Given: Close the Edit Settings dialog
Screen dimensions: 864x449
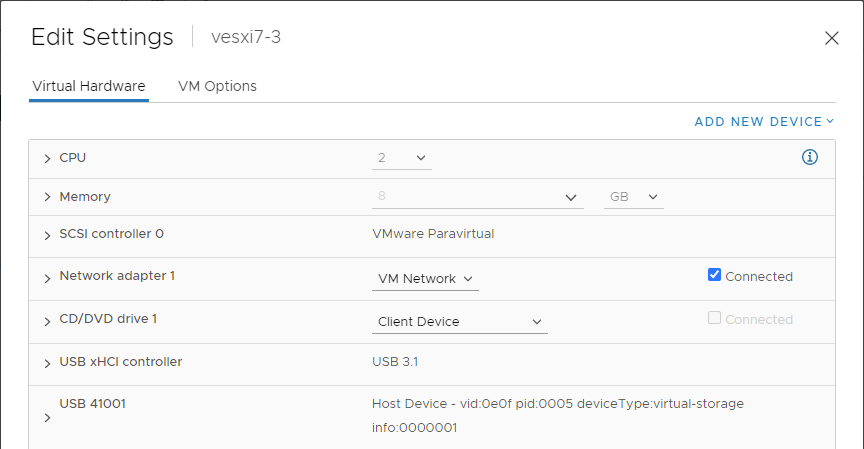Looking at the screenshot, I should pyautogui.click(x=831, y=38).
